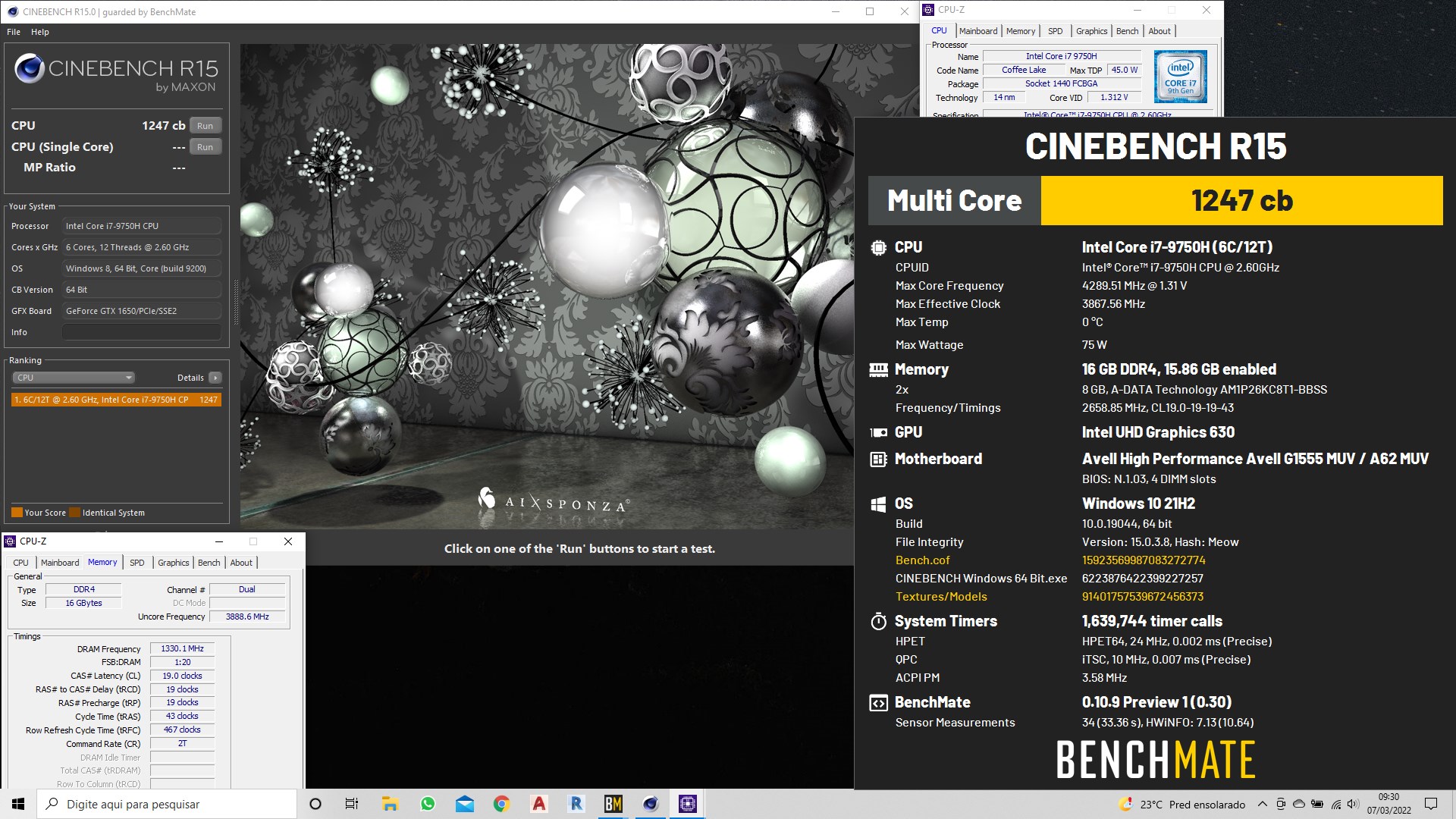
Task: Open the volume speaker tray icon
Action: coord(1354,804)
